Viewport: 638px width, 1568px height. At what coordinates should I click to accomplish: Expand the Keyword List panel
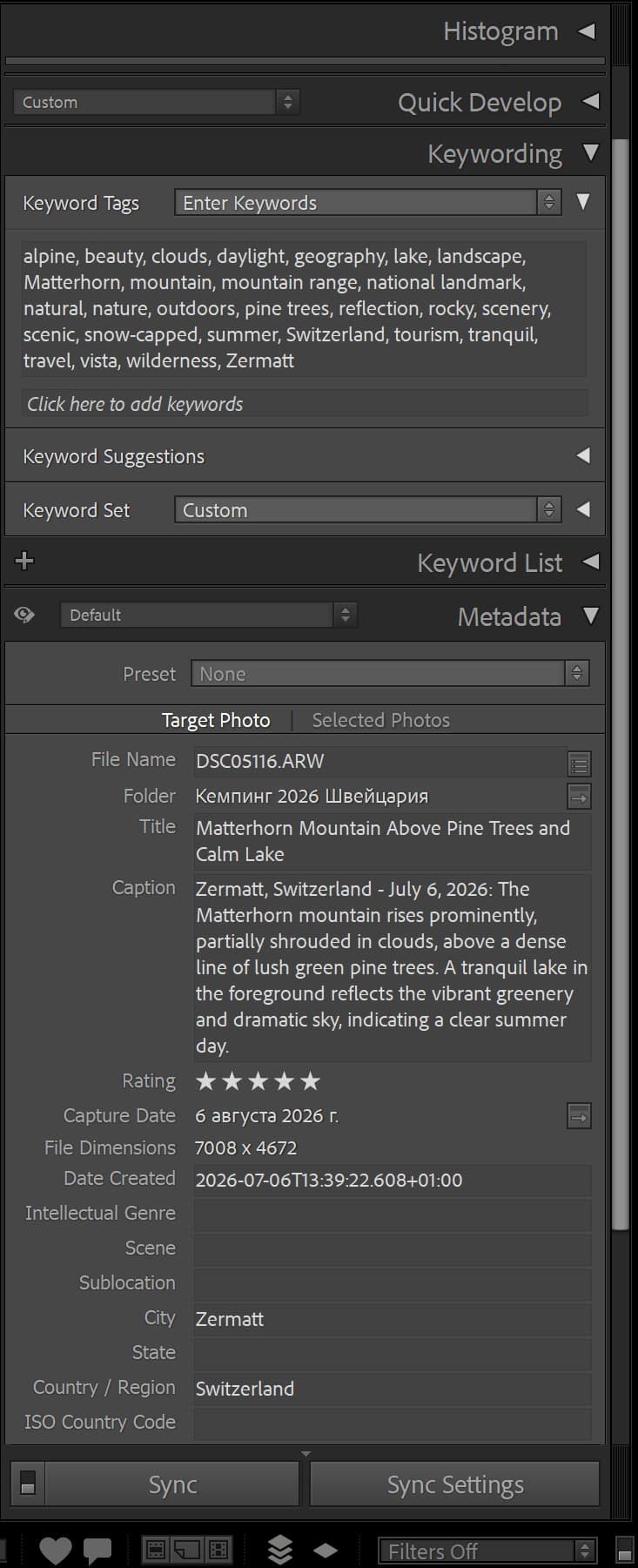(591, 562)
